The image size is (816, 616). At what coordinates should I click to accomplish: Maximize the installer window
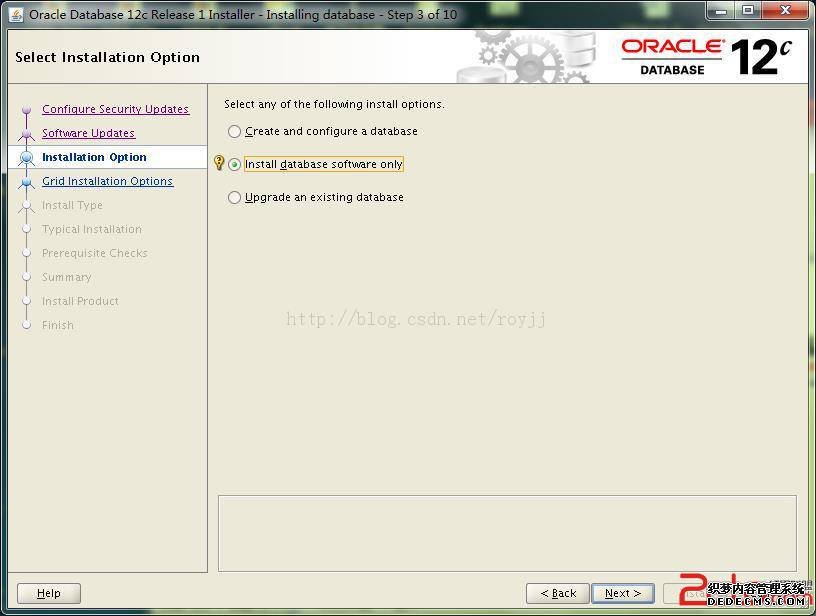tap(748, 11)
